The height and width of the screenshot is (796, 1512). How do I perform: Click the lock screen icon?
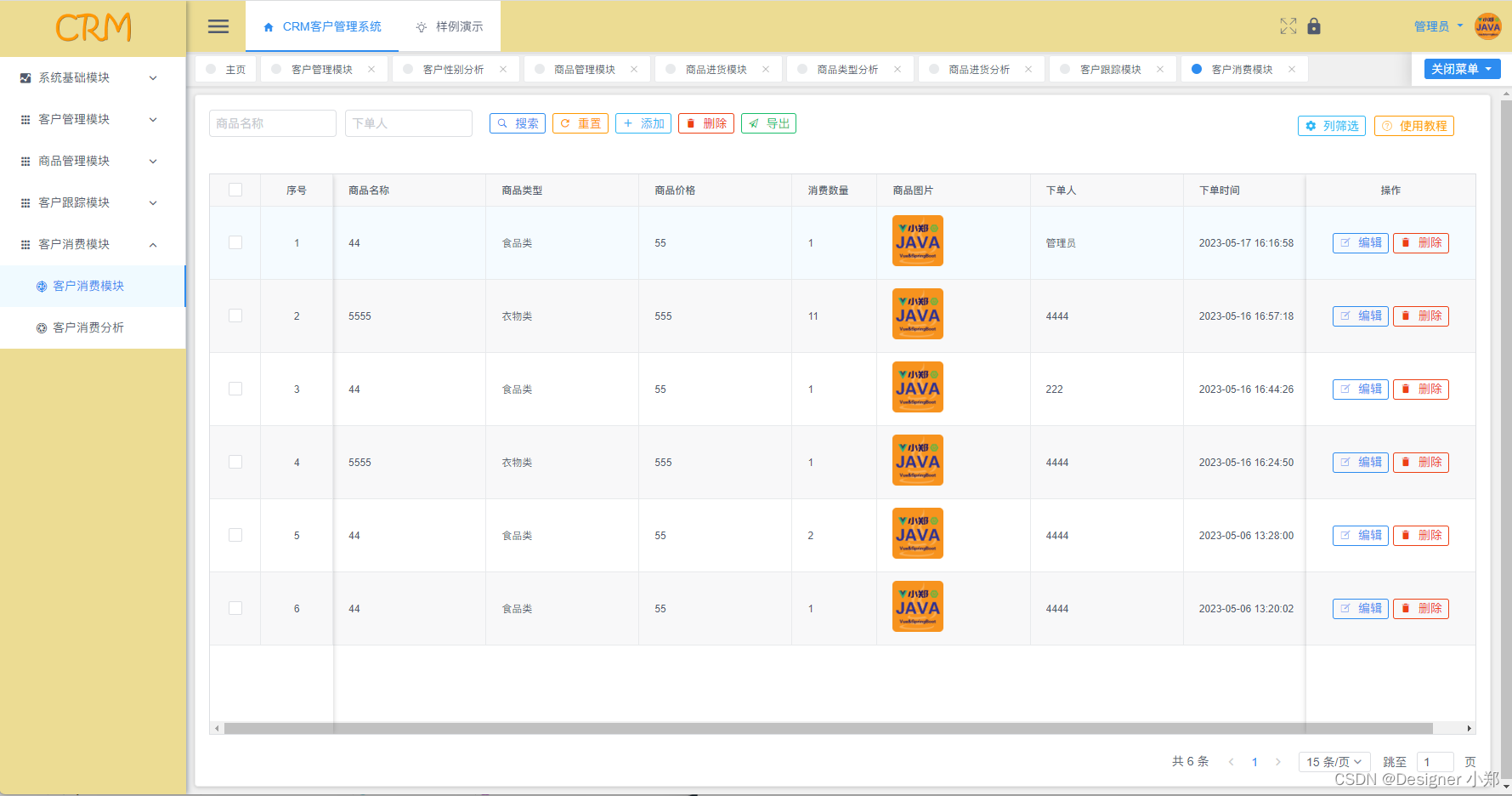pos(1314,26)
